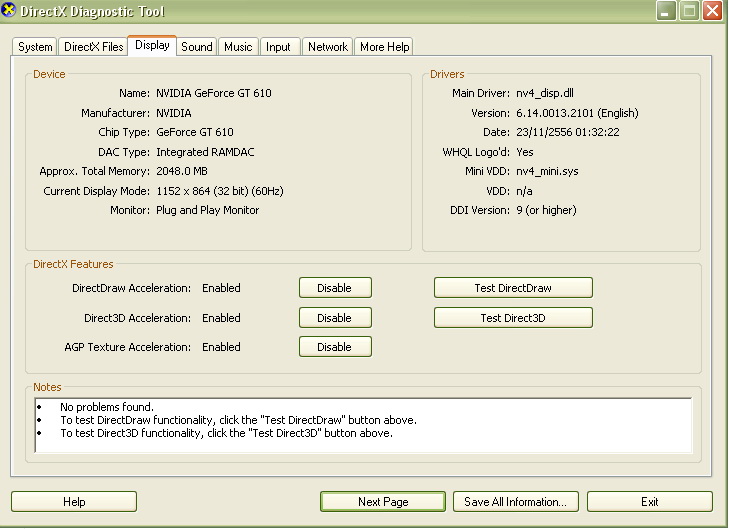Viewport: 729px width, 529px height.
Task: Disable Direct3D Acceleration
Action: point(335,318)
